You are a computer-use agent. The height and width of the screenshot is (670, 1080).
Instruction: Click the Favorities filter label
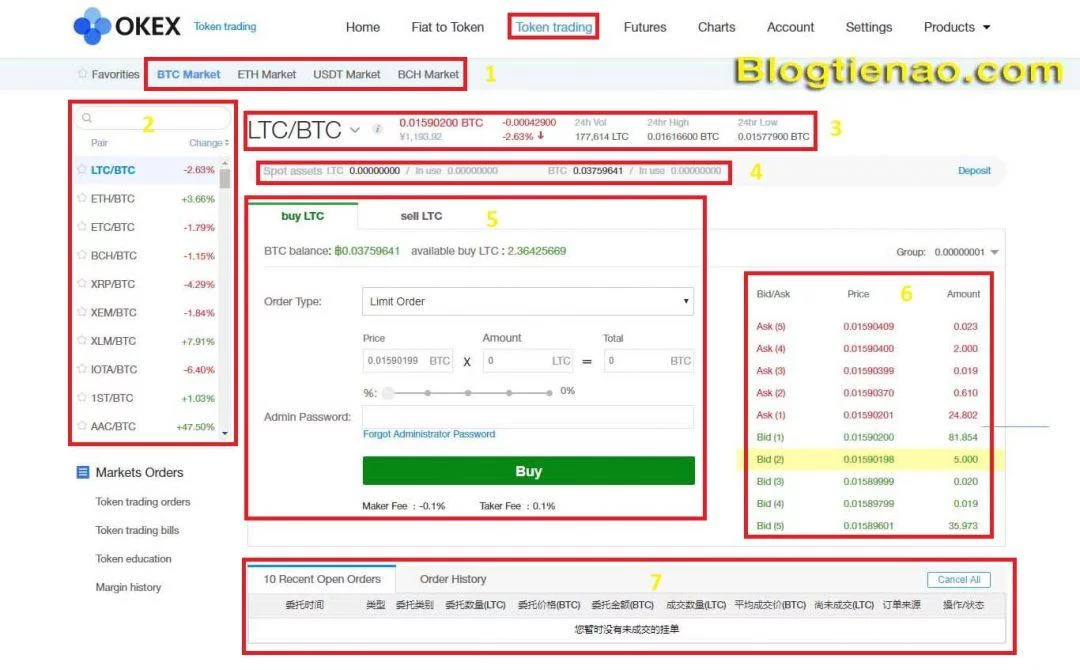pyautogui.click(x=115, y=74)
